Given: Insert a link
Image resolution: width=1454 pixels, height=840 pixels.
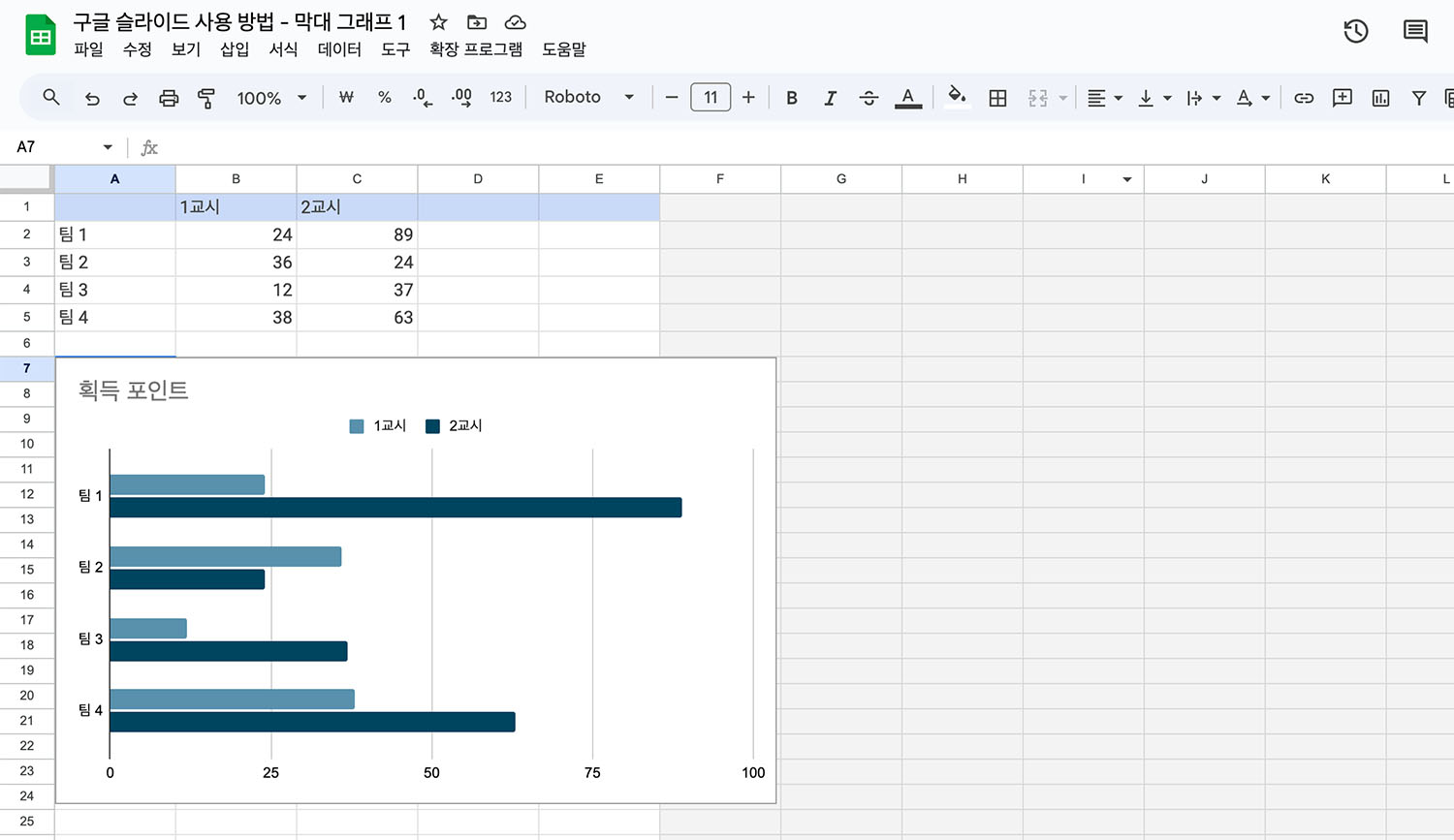Looking at the screenshot, I should tap(1304, 98).
